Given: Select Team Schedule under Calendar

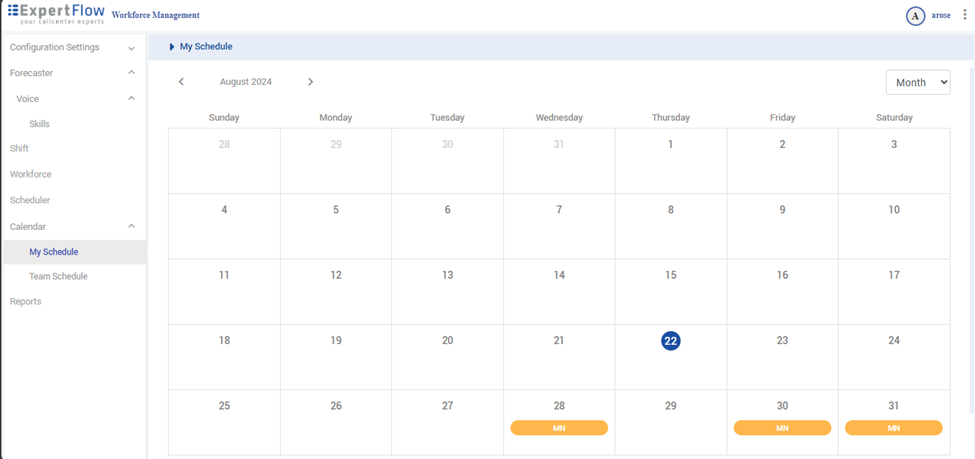Looking at the screenshot, I should 58,276.
